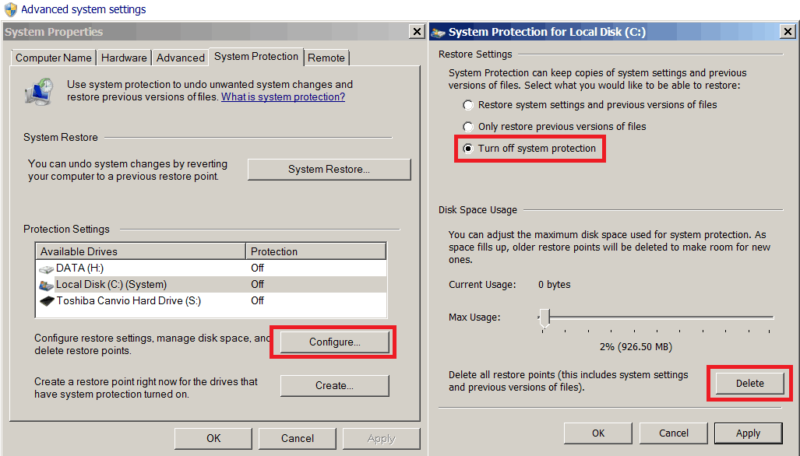Viewport: 800px width, 456px height.
Task: Switch to the Hardware tab
Action: point(124,58)
